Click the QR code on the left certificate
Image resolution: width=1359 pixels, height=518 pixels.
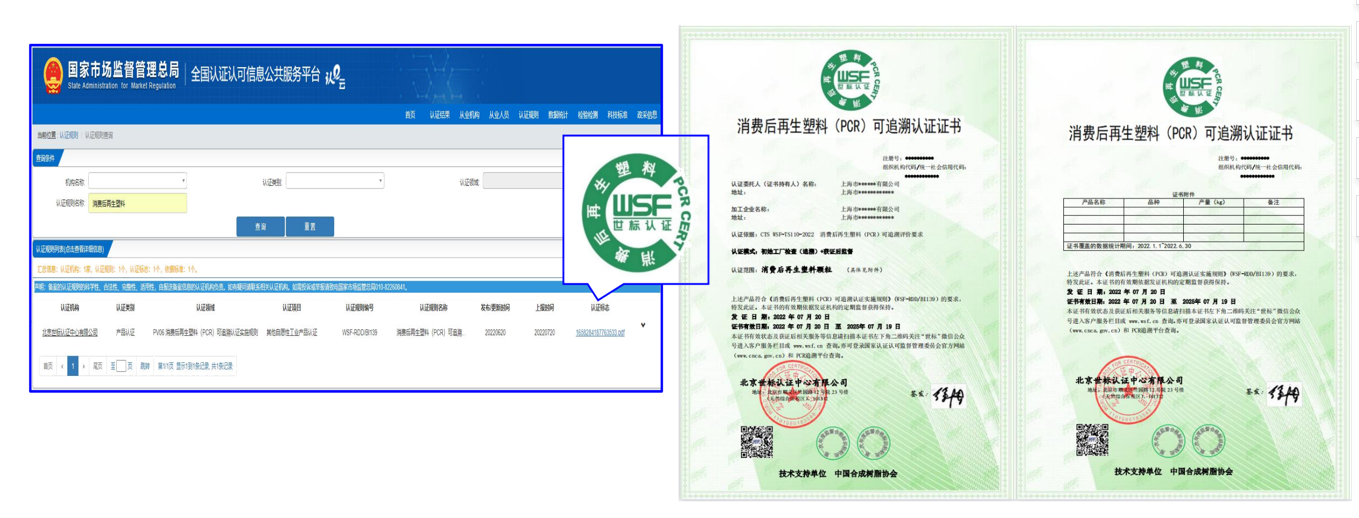pos(757,441)
